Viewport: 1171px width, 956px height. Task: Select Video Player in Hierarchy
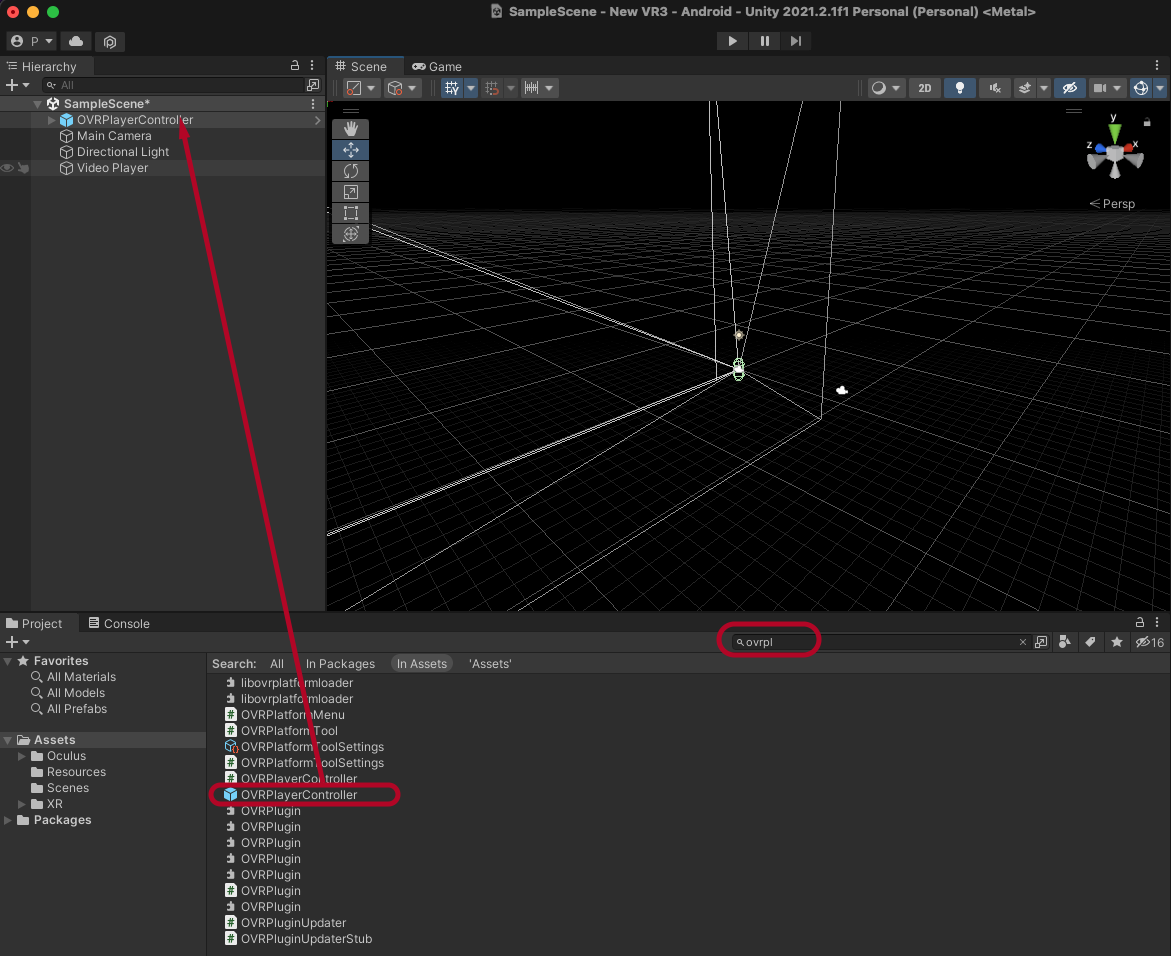113,168
